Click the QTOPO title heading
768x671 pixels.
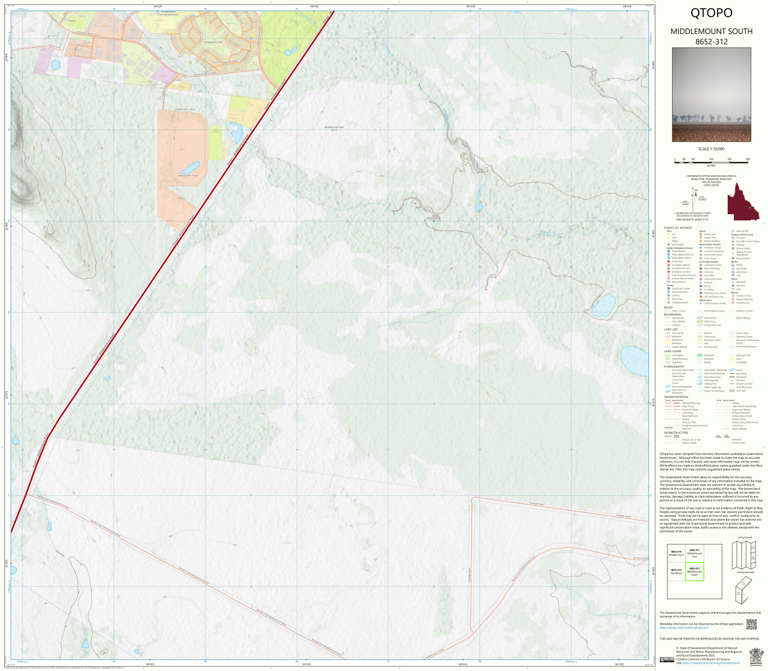[711, 13]
